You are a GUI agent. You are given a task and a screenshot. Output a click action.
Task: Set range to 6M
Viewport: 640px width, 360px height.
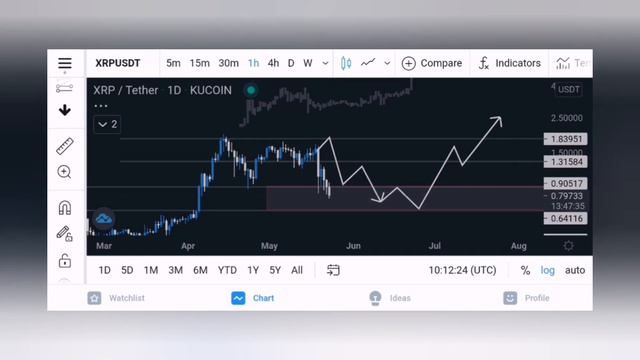point(200,270)
